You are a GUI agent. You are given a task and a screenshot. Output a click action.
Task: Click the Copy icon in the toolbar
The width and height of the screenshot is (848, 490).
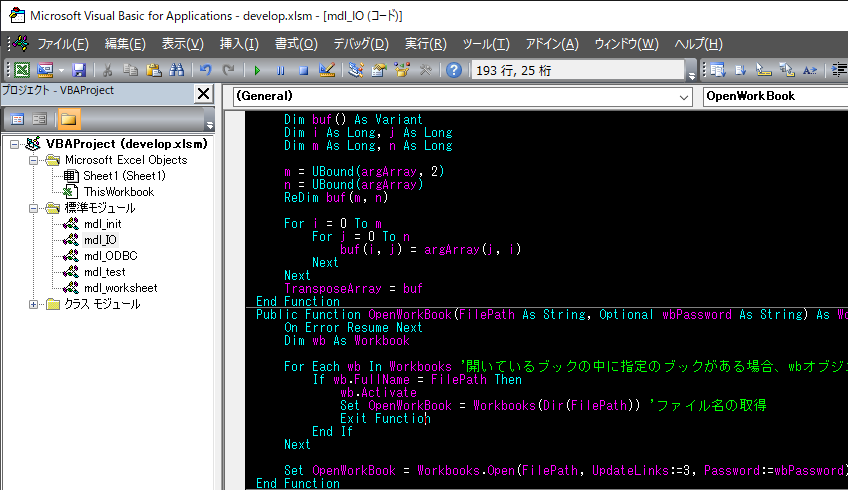click(130, 70)
